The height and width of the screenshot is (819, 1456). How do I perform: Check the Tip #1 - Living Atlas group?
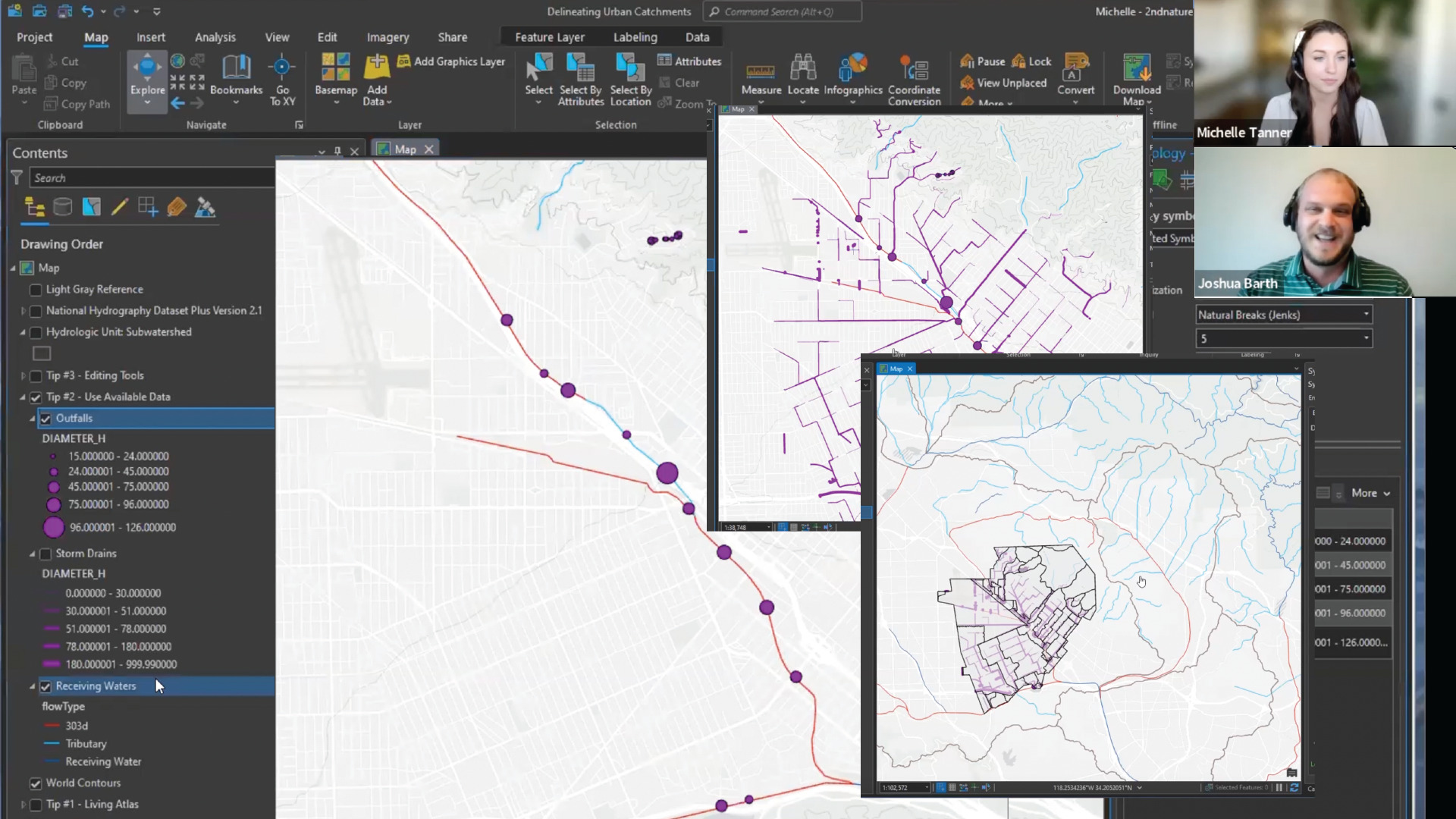[36, 805]
